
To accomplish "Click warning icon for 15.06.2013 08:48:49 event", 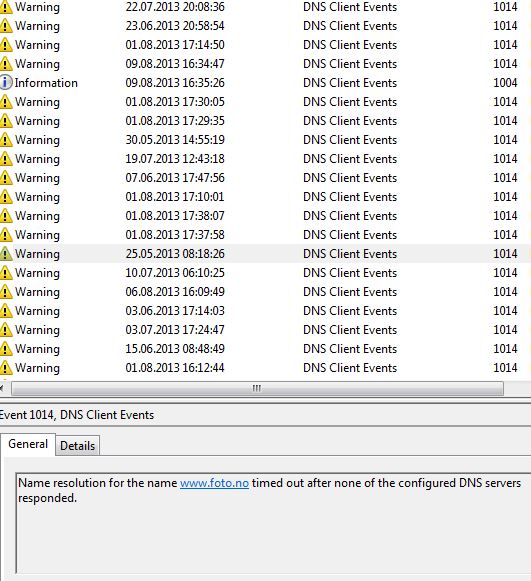I will 6,349.
